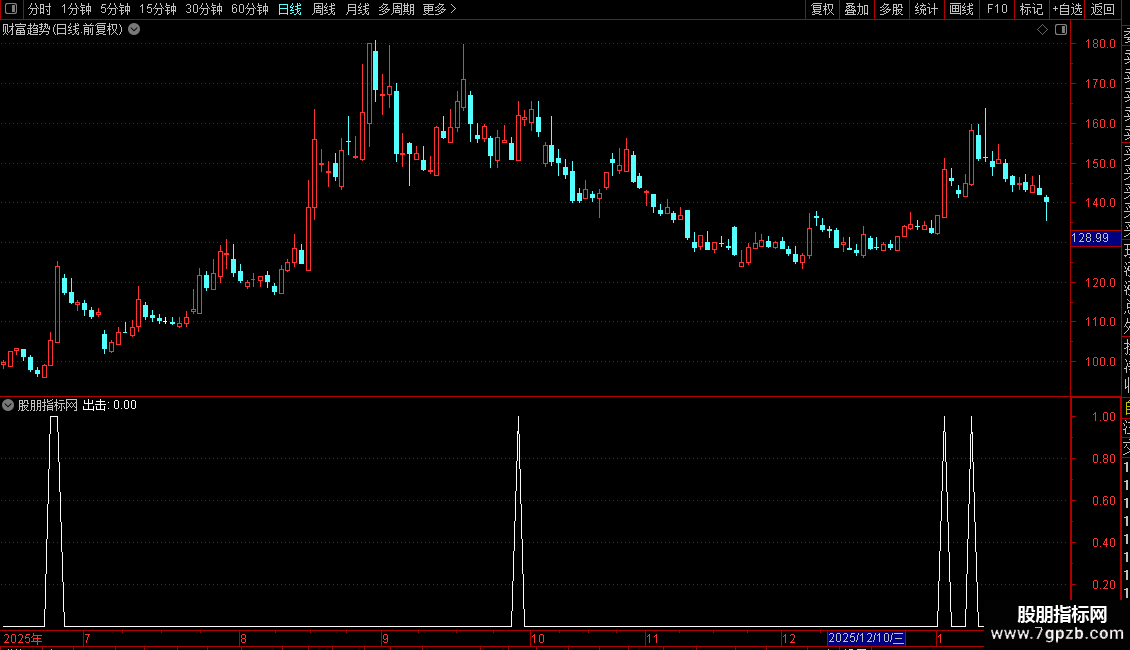This screenshot has height=650, width=1130.
Task: Expand the 更多 periods menu
Action: (439, 9)
